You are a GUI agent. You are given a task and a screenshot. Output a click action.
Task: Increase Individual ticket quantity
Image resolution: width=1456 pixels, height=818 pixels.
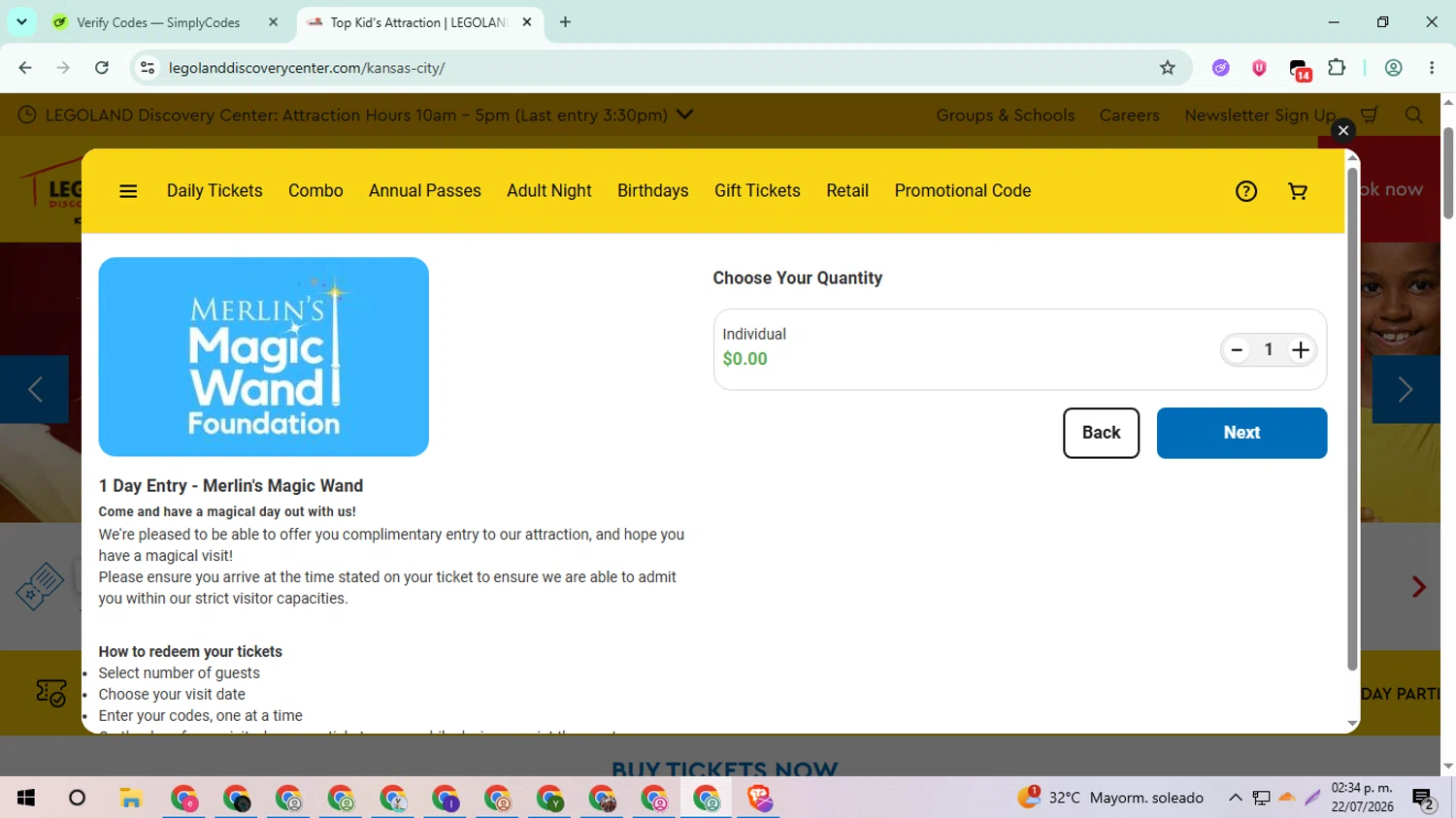pos(1301,350)
